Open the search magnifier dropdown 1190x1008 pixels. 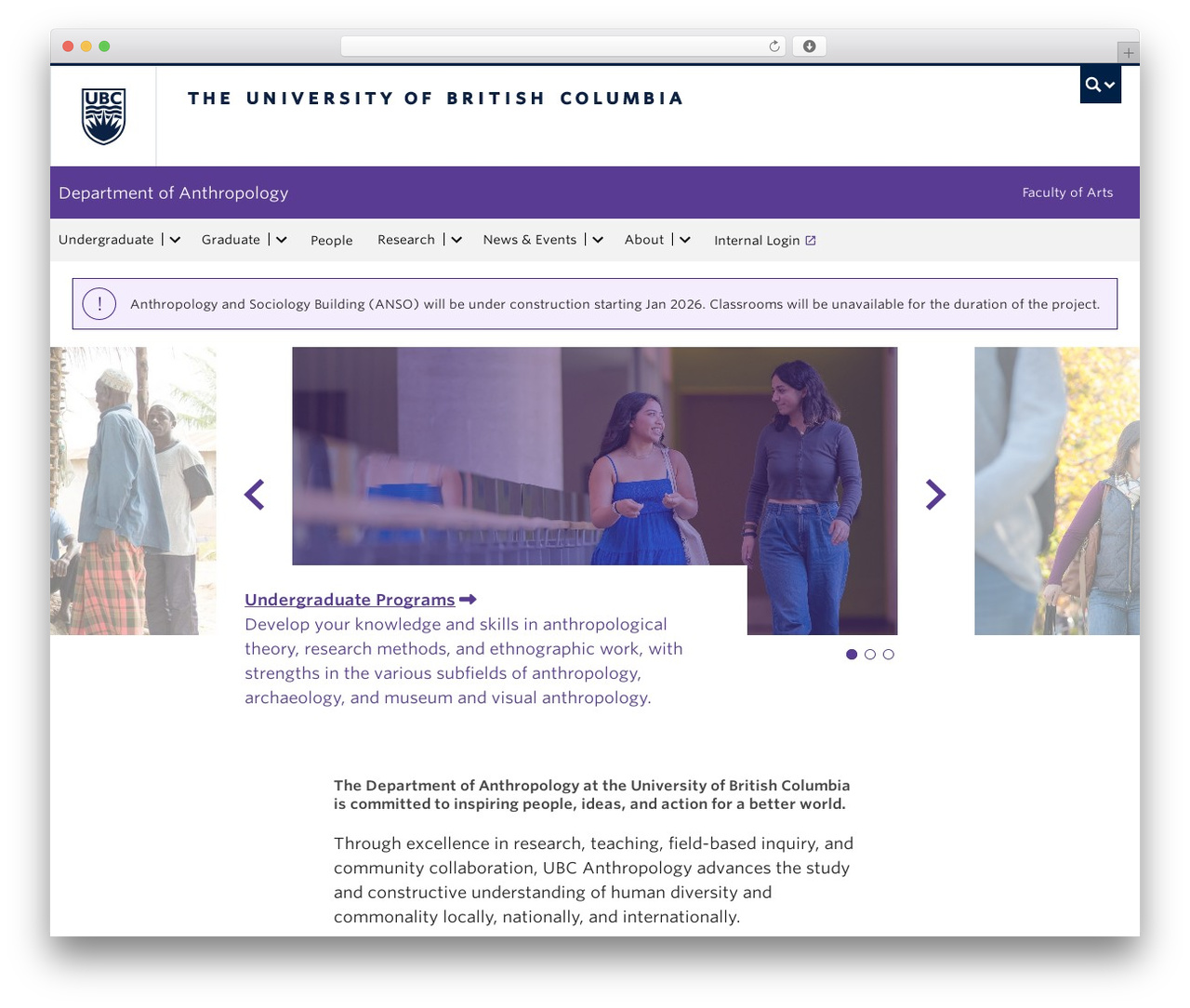coord(1100,85)
